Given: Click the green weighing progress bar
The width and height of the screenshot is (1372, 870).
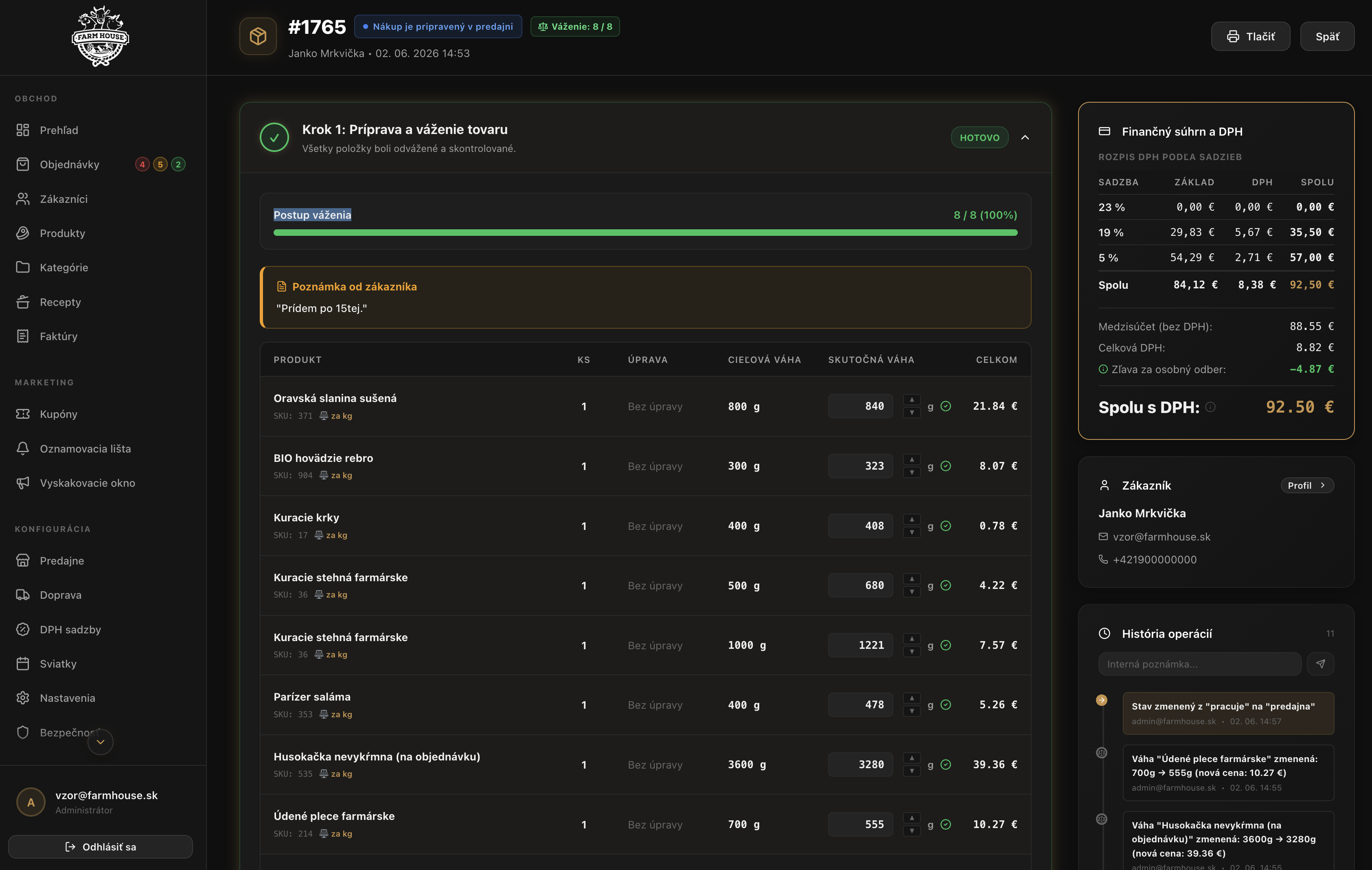Looking at the screenshot, I should tap(646, 233).
